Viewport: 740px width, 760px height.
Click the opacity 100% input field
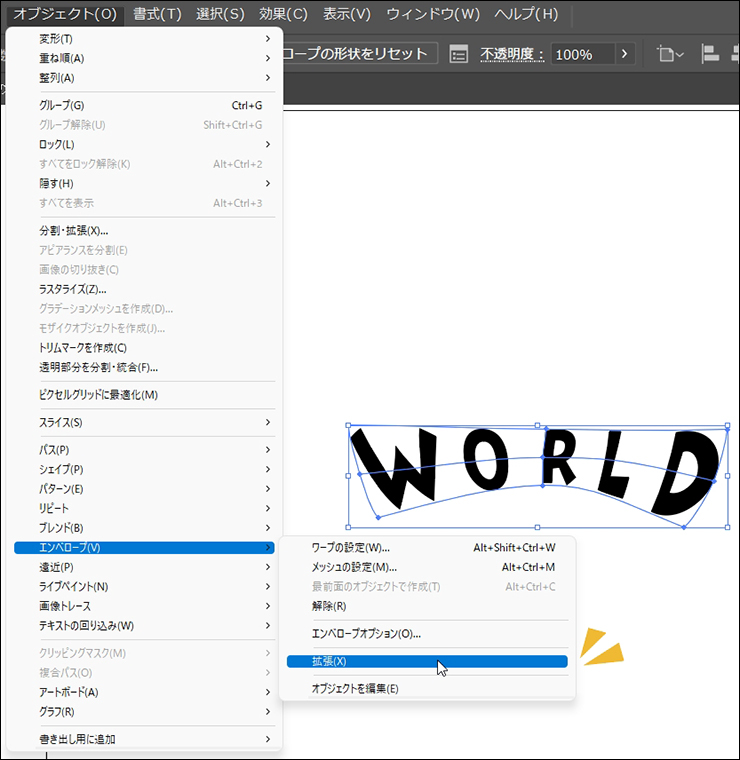tap(579, 54)
